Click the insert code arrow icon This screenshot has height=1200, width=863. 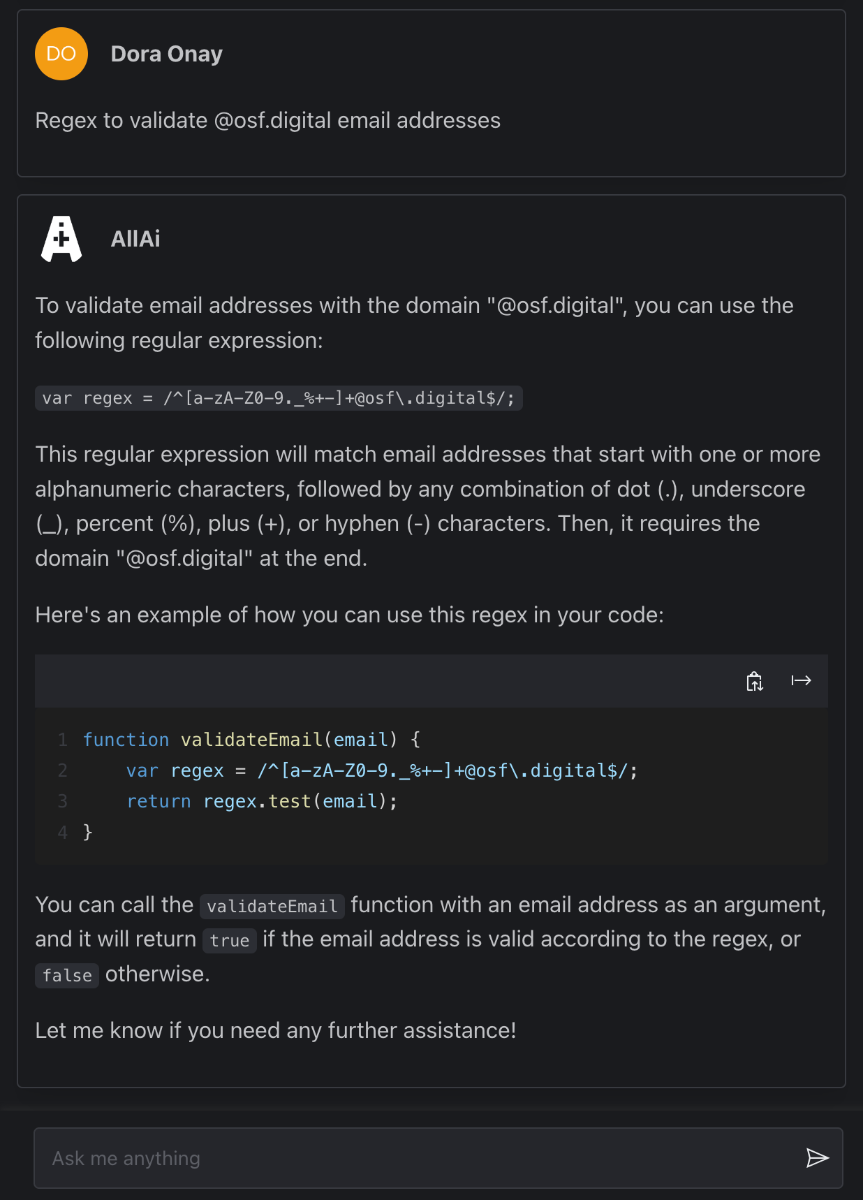(x=801, y=681)
